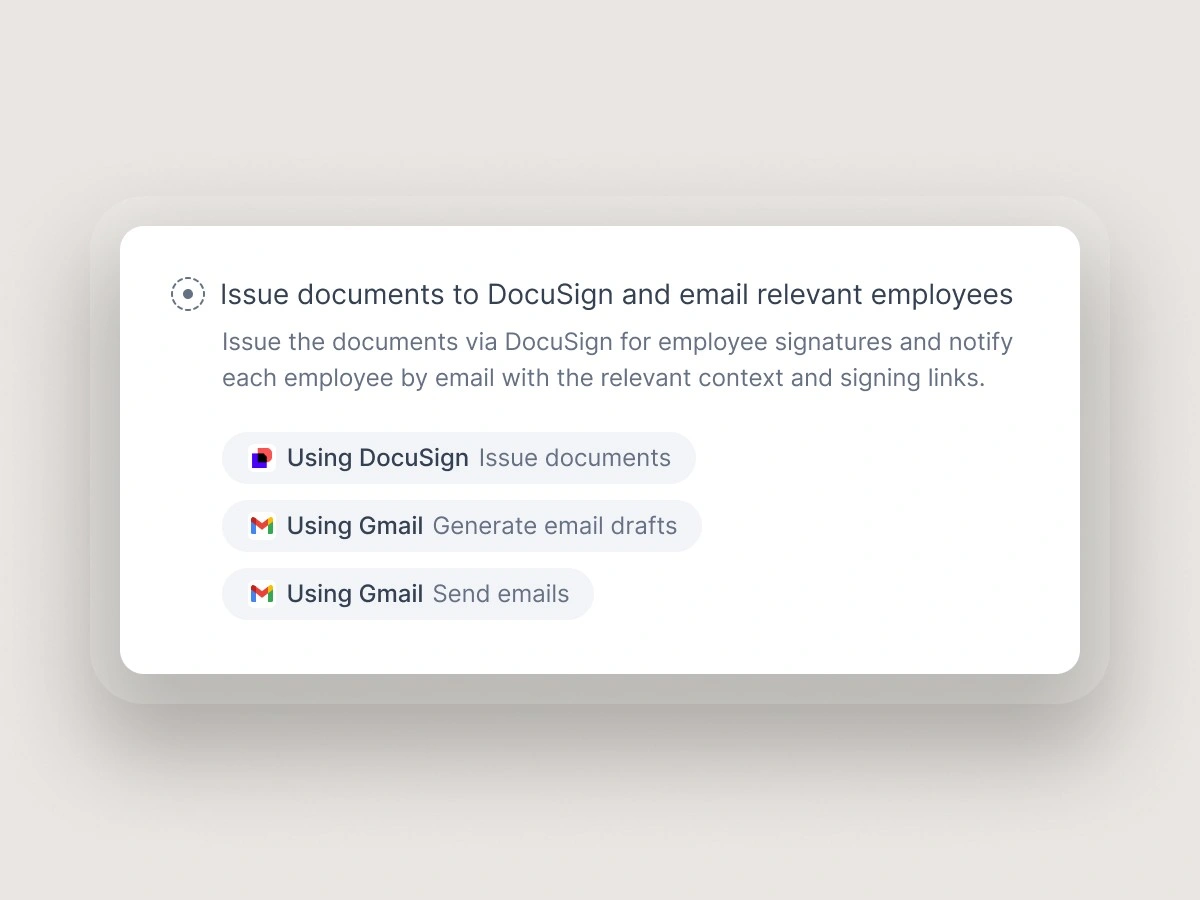This screenshot has height=900, width=1200.
Task: Select the heading Issue documents to DocuSign
Action: (x=616, y=295)
